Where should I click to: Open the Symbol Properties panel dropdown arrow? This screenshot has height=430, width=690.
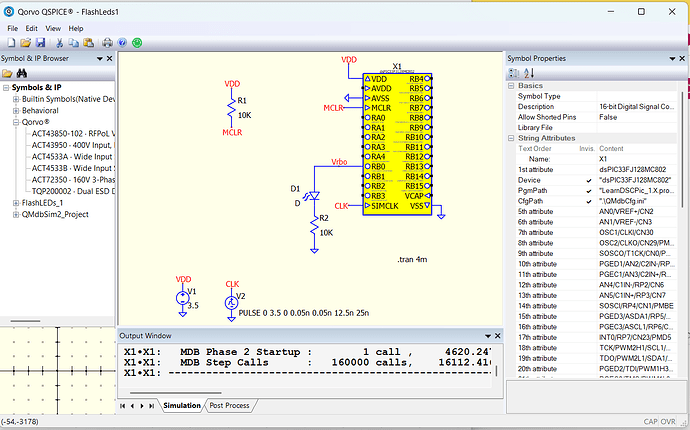tap(672, 59)
